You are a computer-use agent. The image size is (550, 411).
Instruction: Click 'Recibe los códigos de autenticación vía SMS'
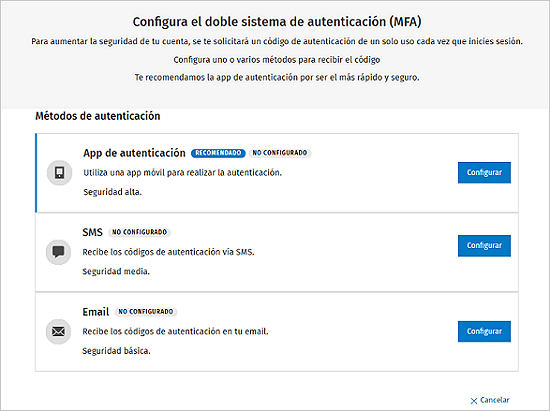pos(168,252)
